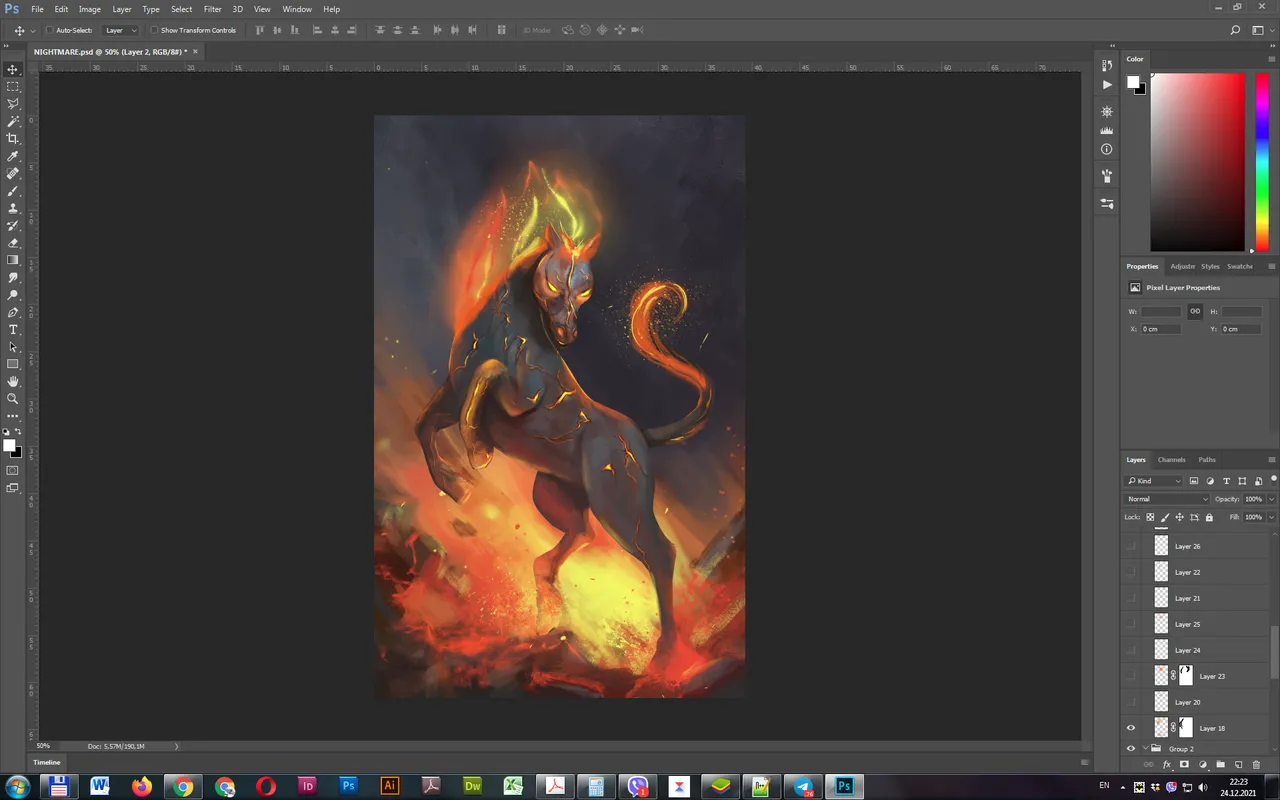Screen dimensions: 1280x800
Task: Show hidden Layer 26
Action: 1131,546
